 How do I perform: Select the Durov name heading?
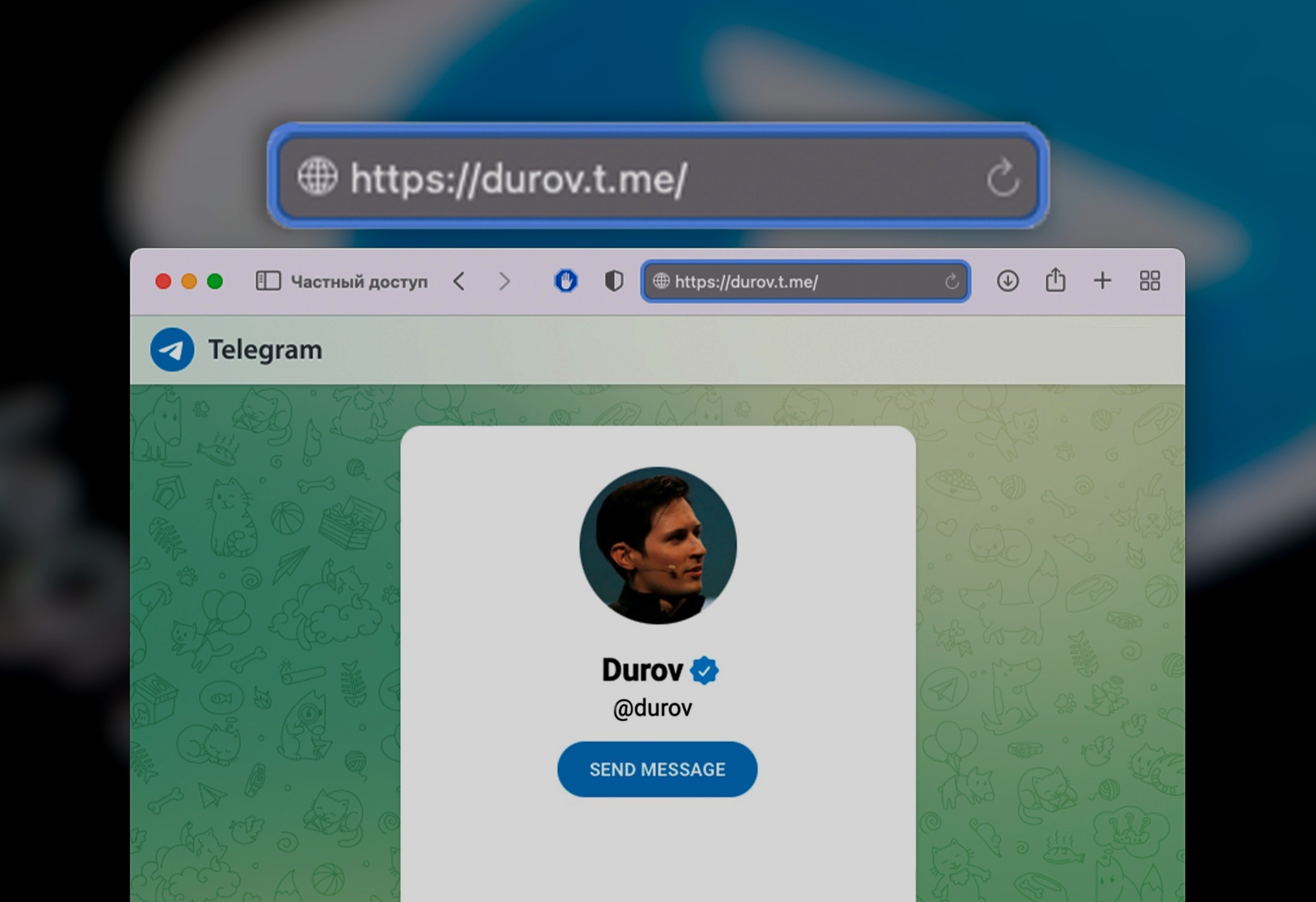point(642,670)
